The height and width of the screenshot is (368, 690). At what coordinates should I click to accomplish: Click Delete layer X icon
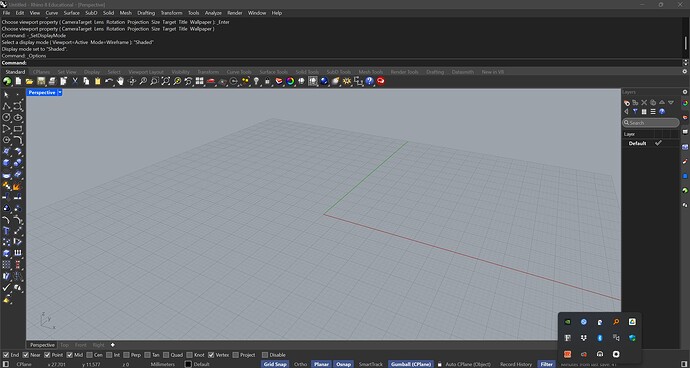[x=644, y=103]
